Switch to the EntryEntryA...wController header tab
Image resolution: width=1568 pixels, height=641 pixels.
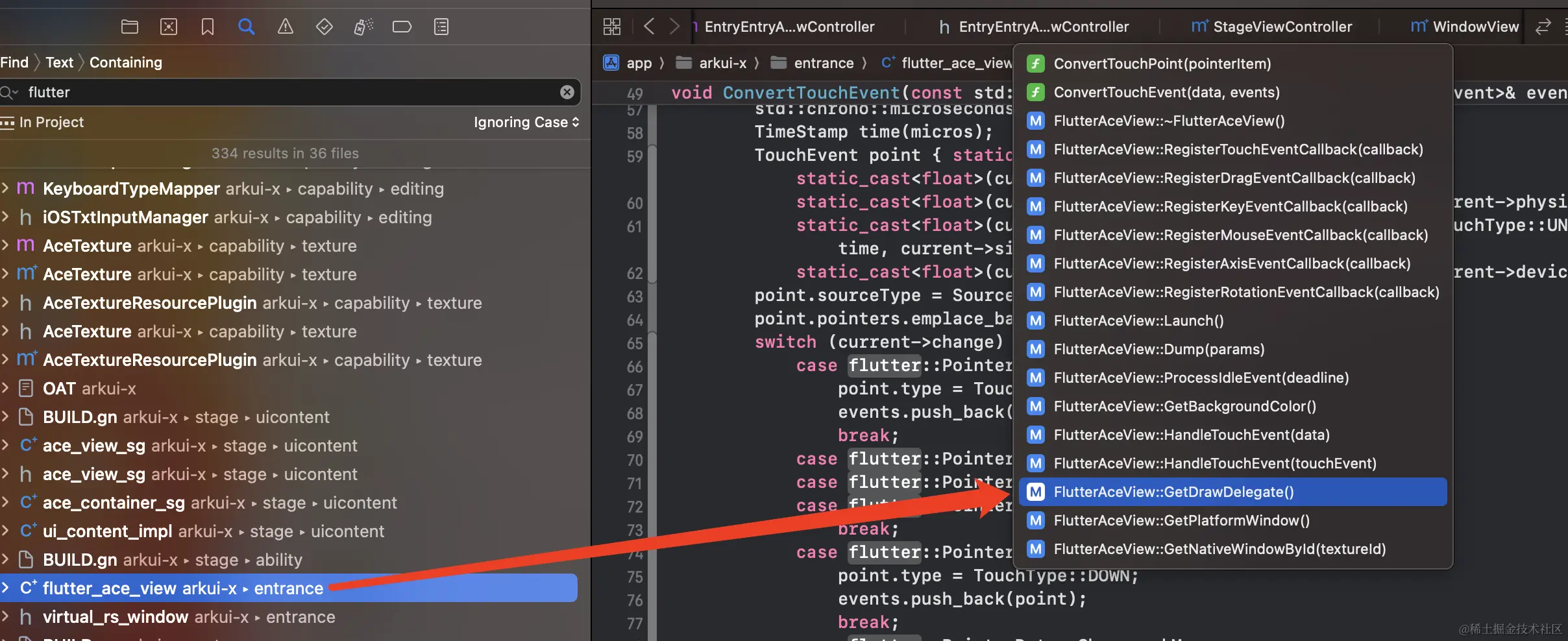[x=1034, y=27]
